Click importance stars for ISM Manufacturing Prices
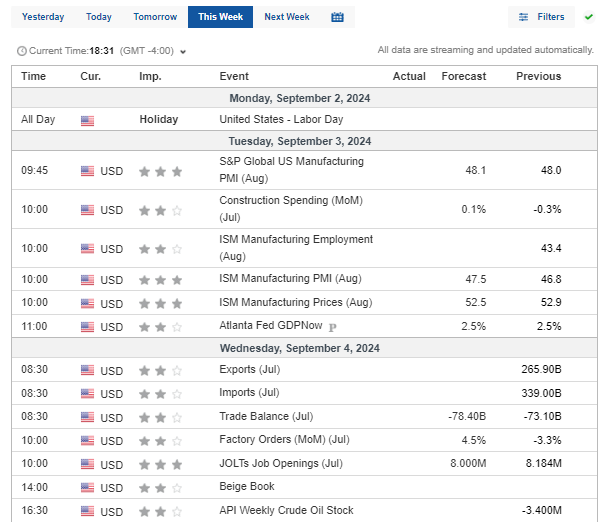The width and height of the screenshot is (601, 522). (160, 304)
